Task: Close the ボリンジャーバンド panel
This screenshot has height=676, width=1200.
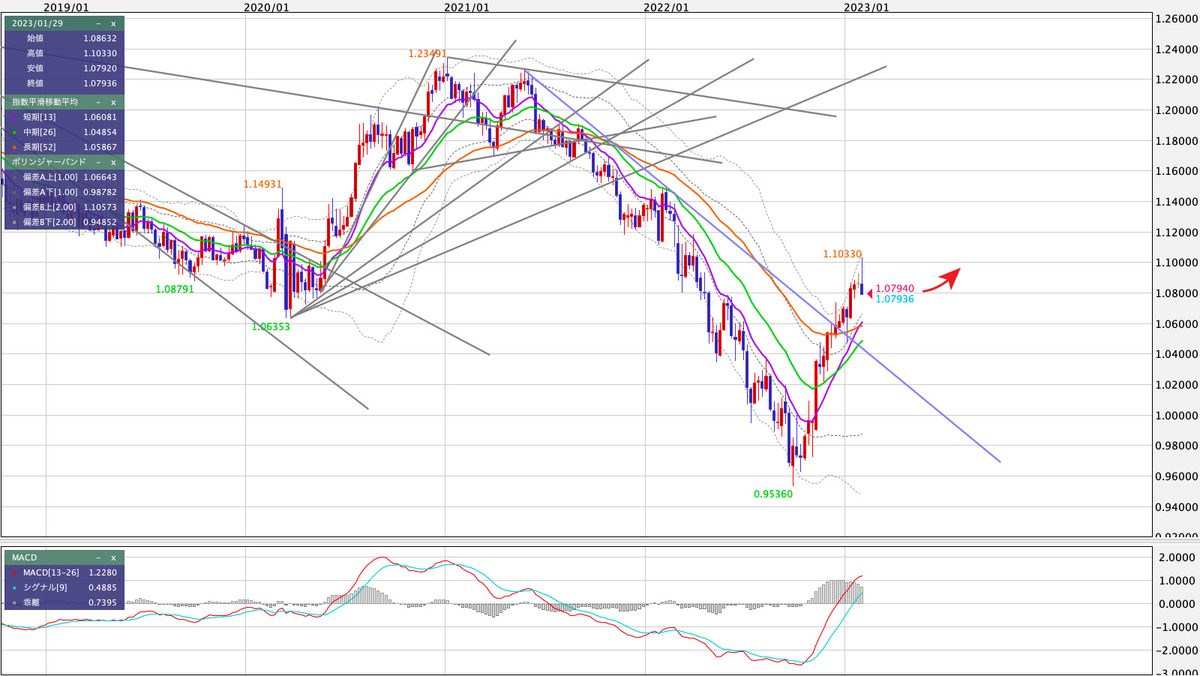Action: pos(113,161)
